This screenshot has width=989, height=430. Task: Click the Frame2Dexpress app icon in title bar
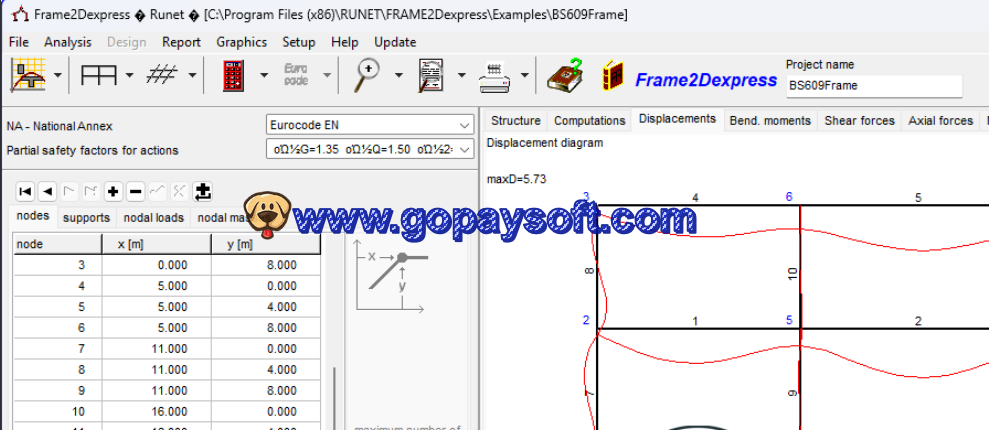21,13
